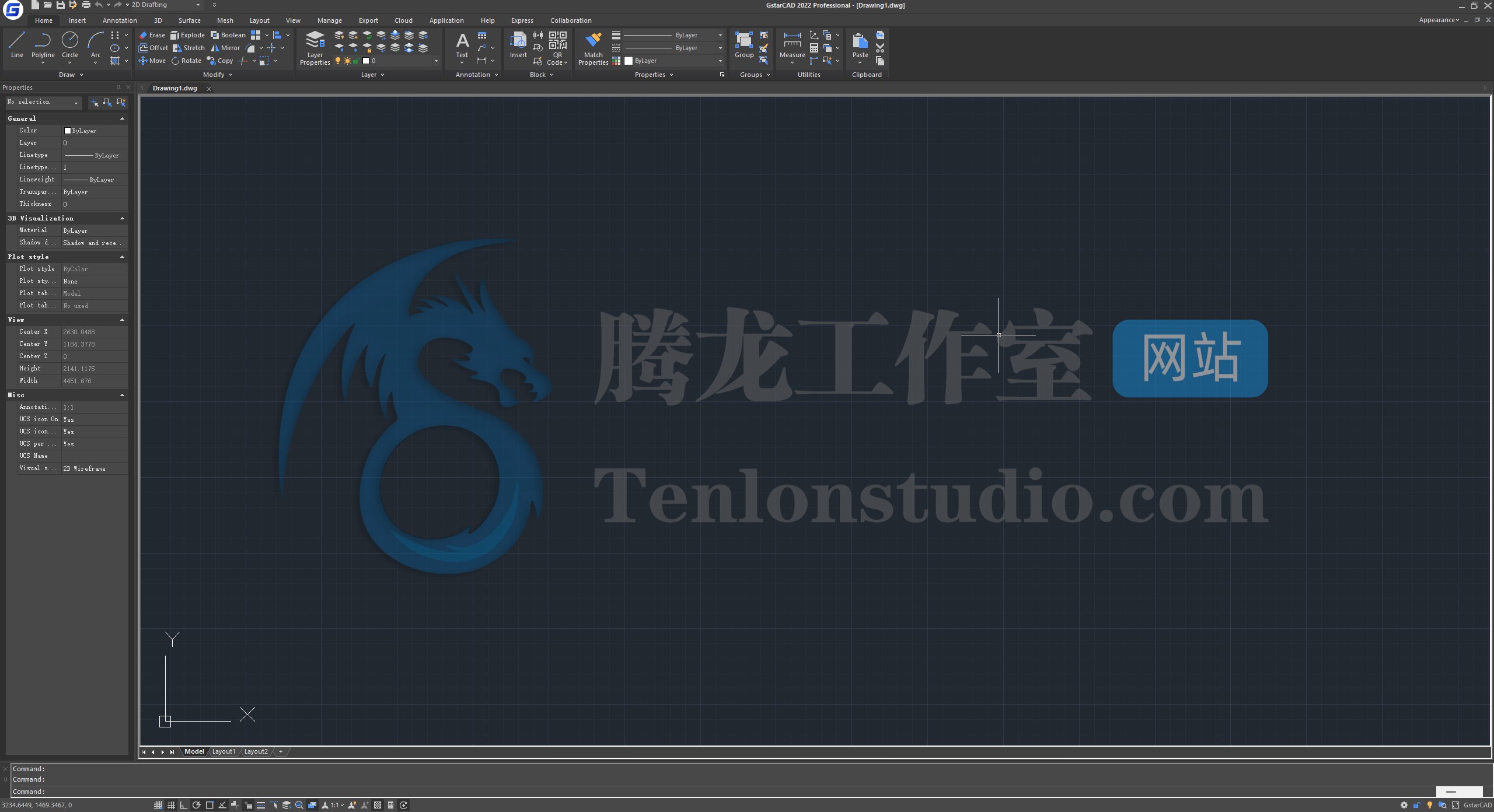The width and height of the screenshot is (1494, 812).
Task: Open the Appearance dropdown
Action: (1439, 20)
